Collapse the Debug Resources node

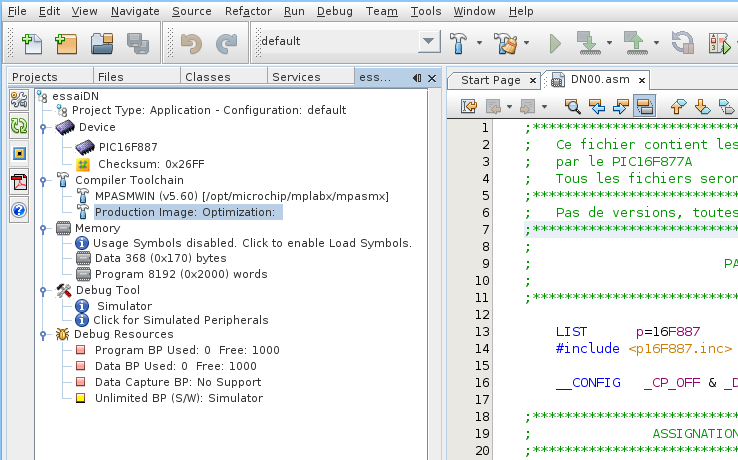[x=43, y=334]
